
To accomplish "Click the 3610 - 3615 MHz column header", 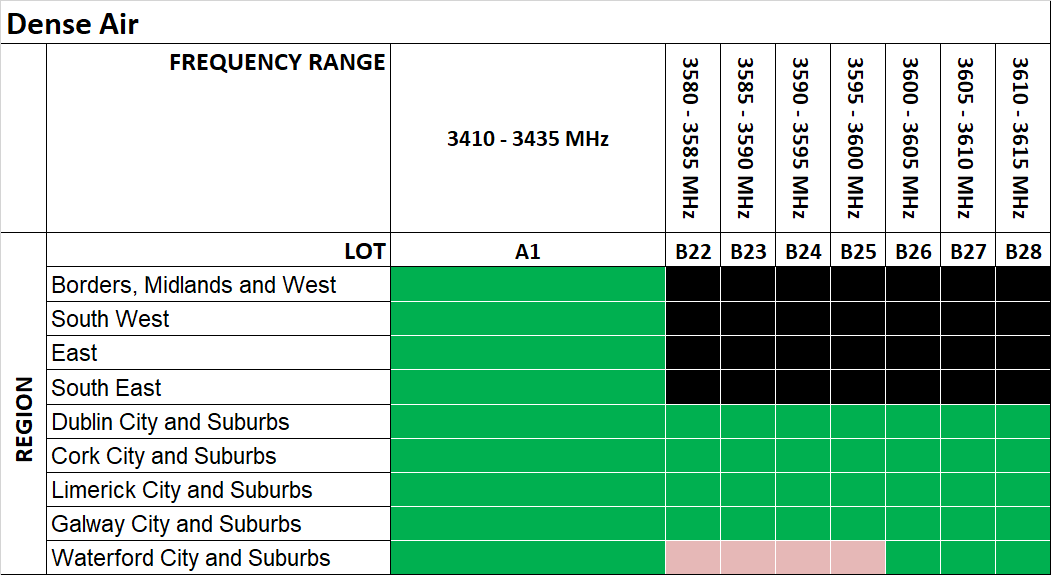I will (1022, 139).
